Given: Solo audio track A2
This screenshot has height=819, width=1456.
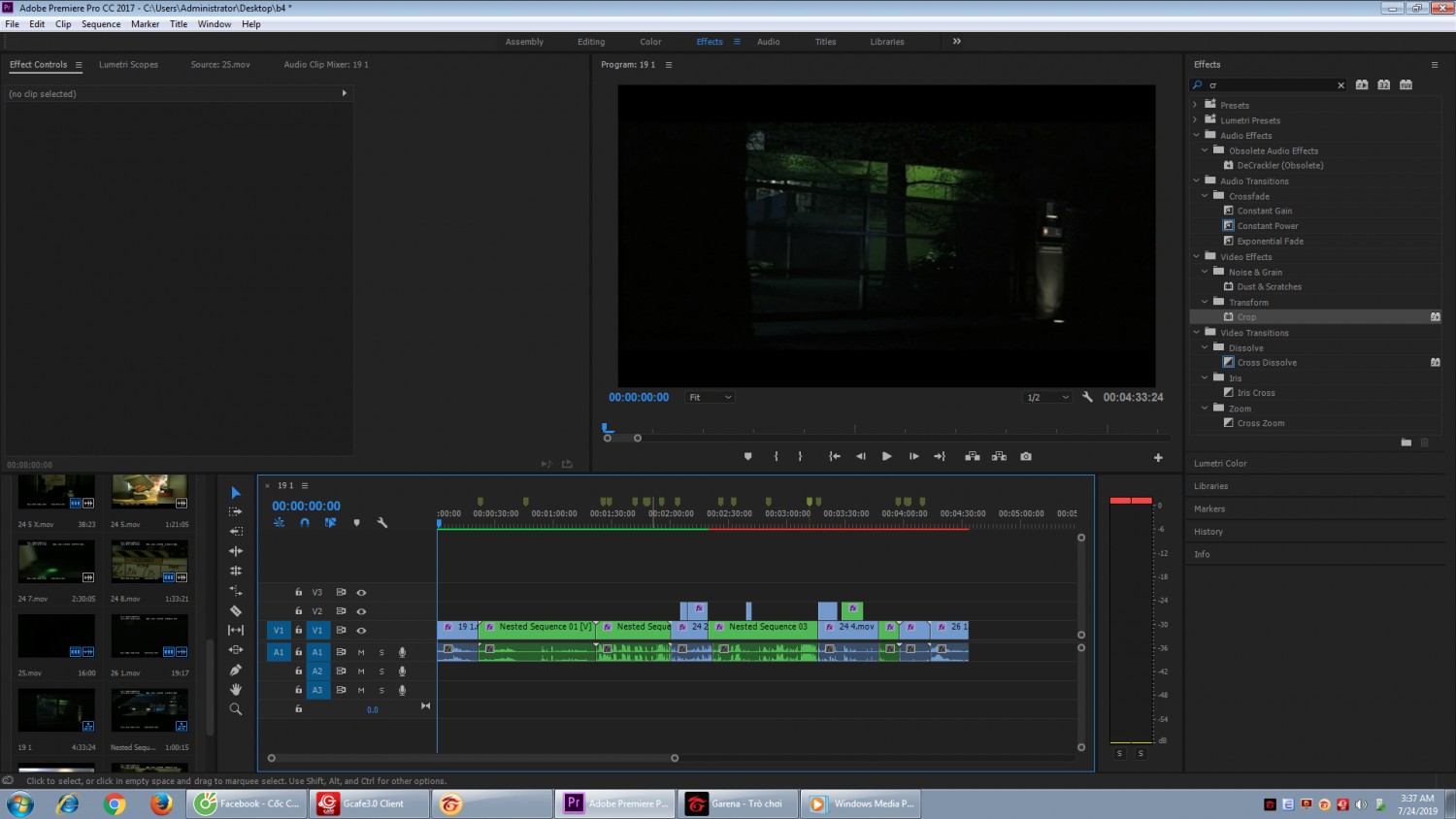Looking at the screenshot, I should [381, 672].
